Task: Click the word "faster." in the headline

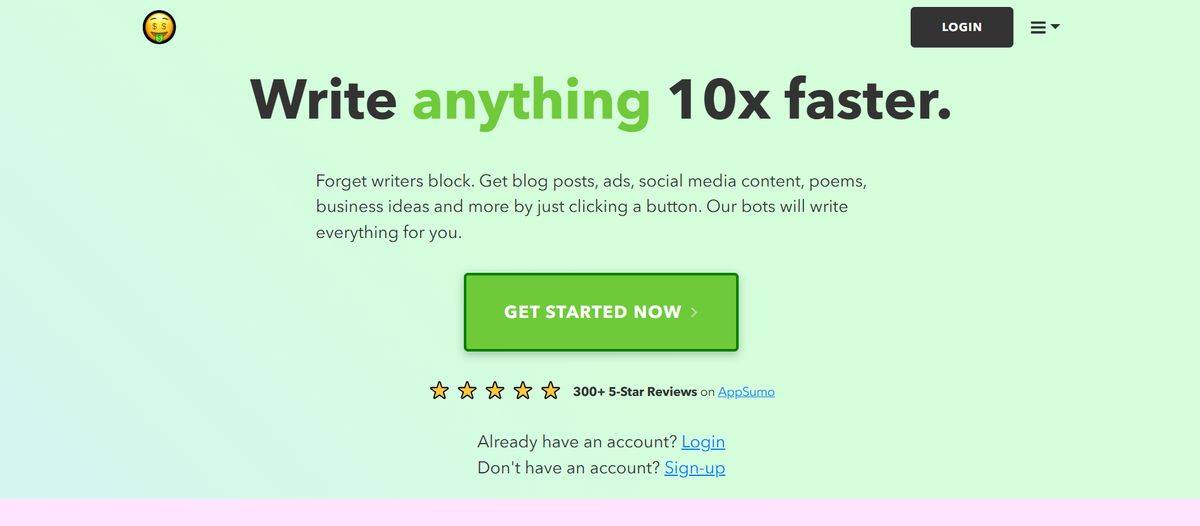Action: pos(867,100)
